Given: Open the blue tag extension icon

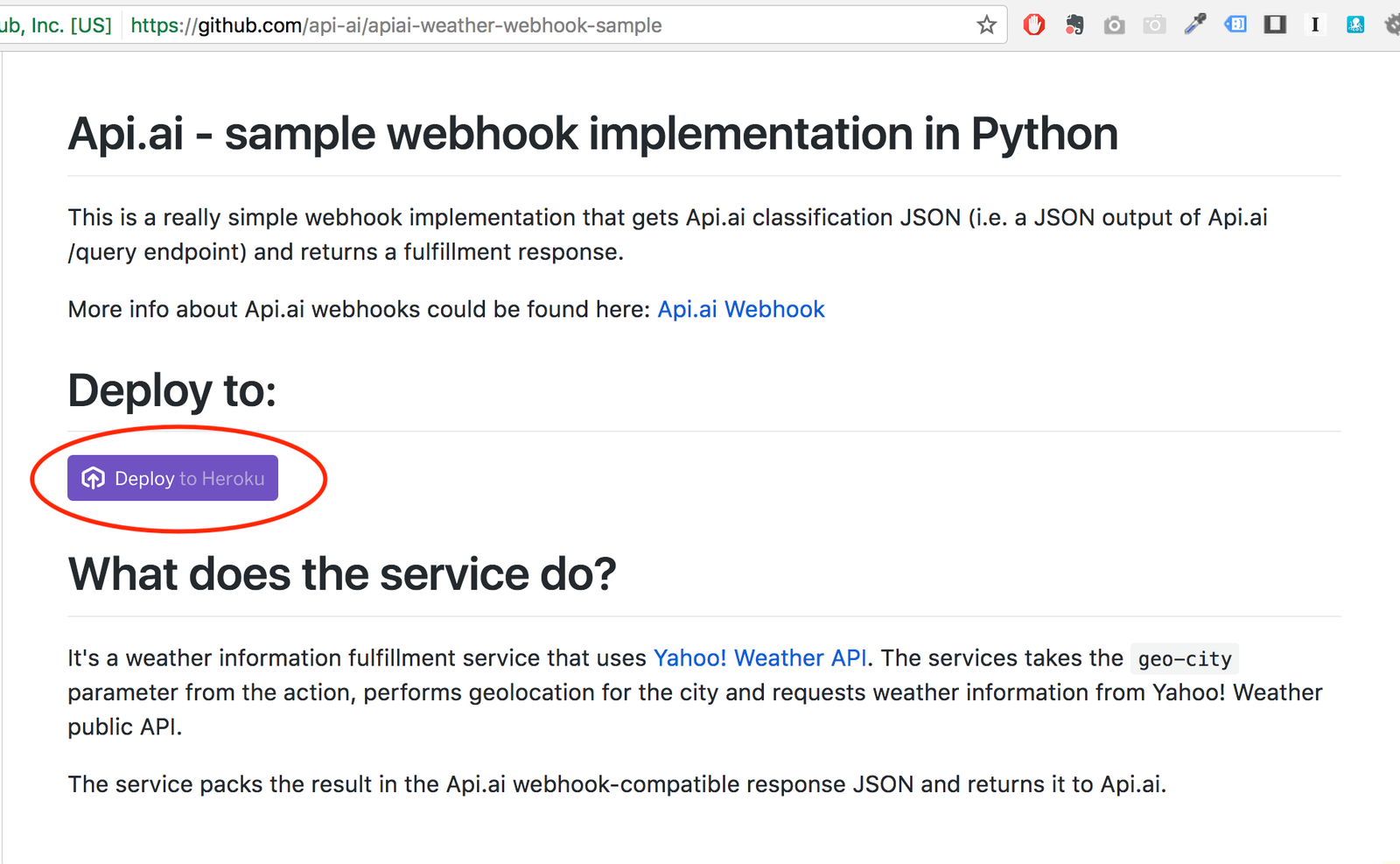Looking at the screenshot, I should [x=1235, y=25].
